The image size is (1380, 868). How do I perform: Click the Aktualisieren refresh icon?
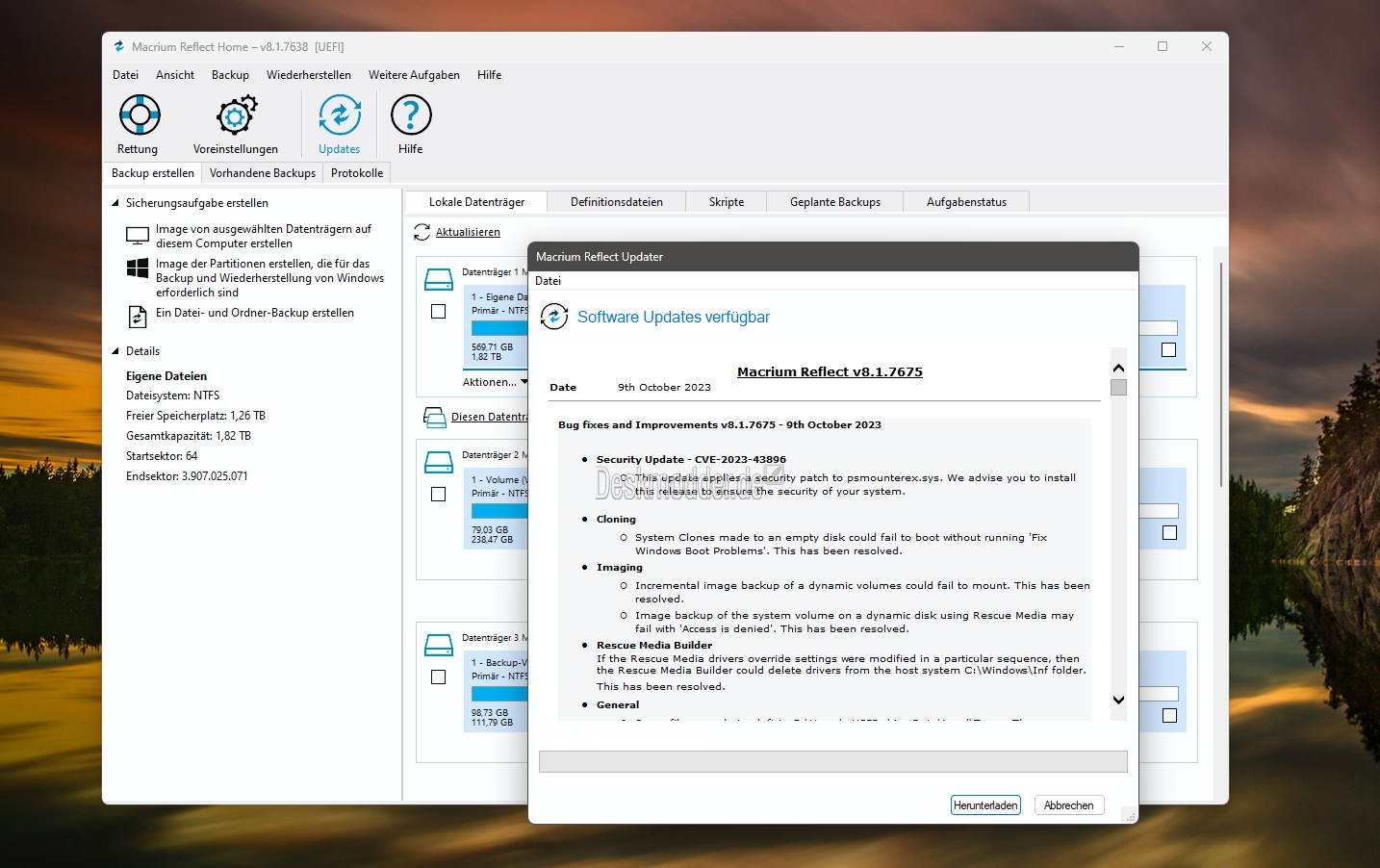pyautogui.click(x=422, y=232)
